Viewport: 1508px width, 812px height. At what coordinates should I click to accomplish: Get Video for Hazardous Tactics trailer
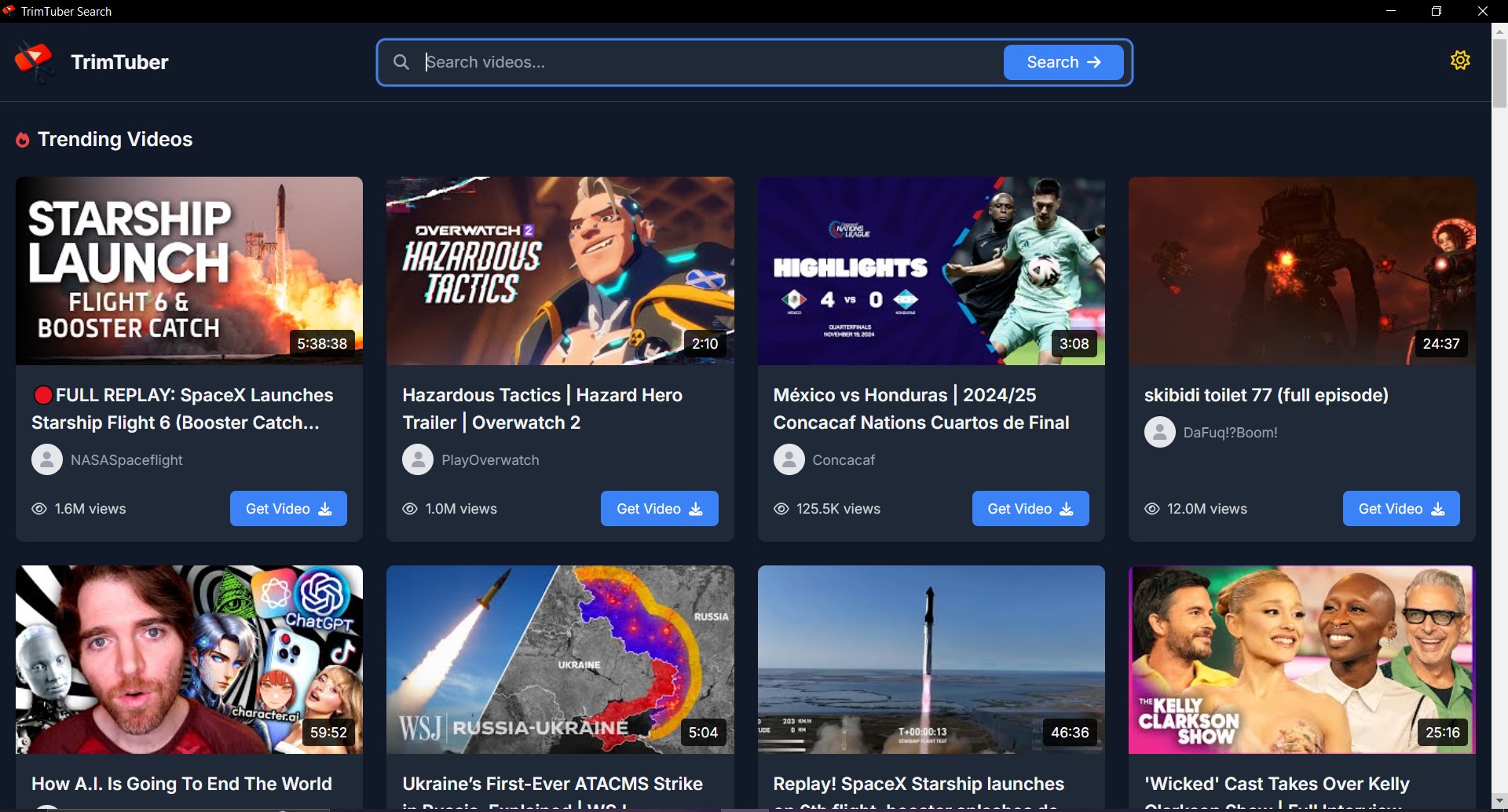pos(660,509)
